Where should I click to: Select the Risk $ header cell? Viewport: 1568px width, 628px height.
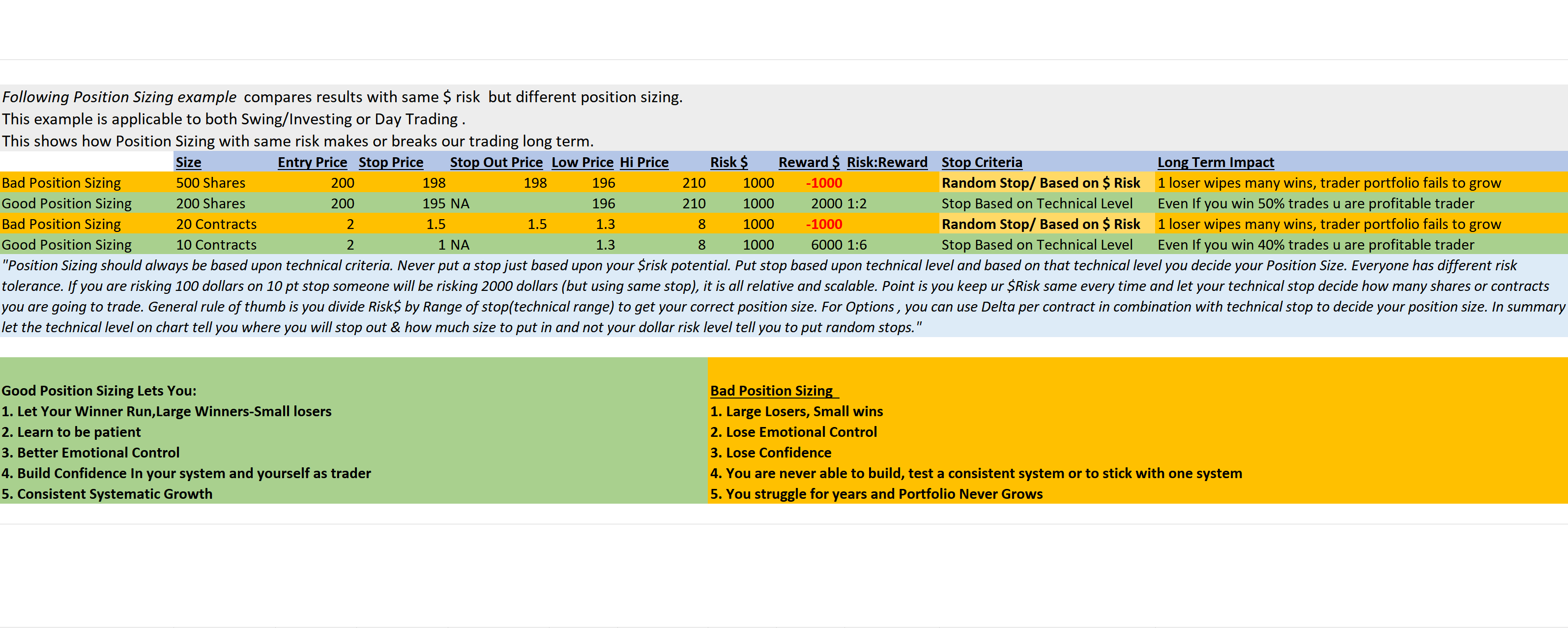coord(728,163)
